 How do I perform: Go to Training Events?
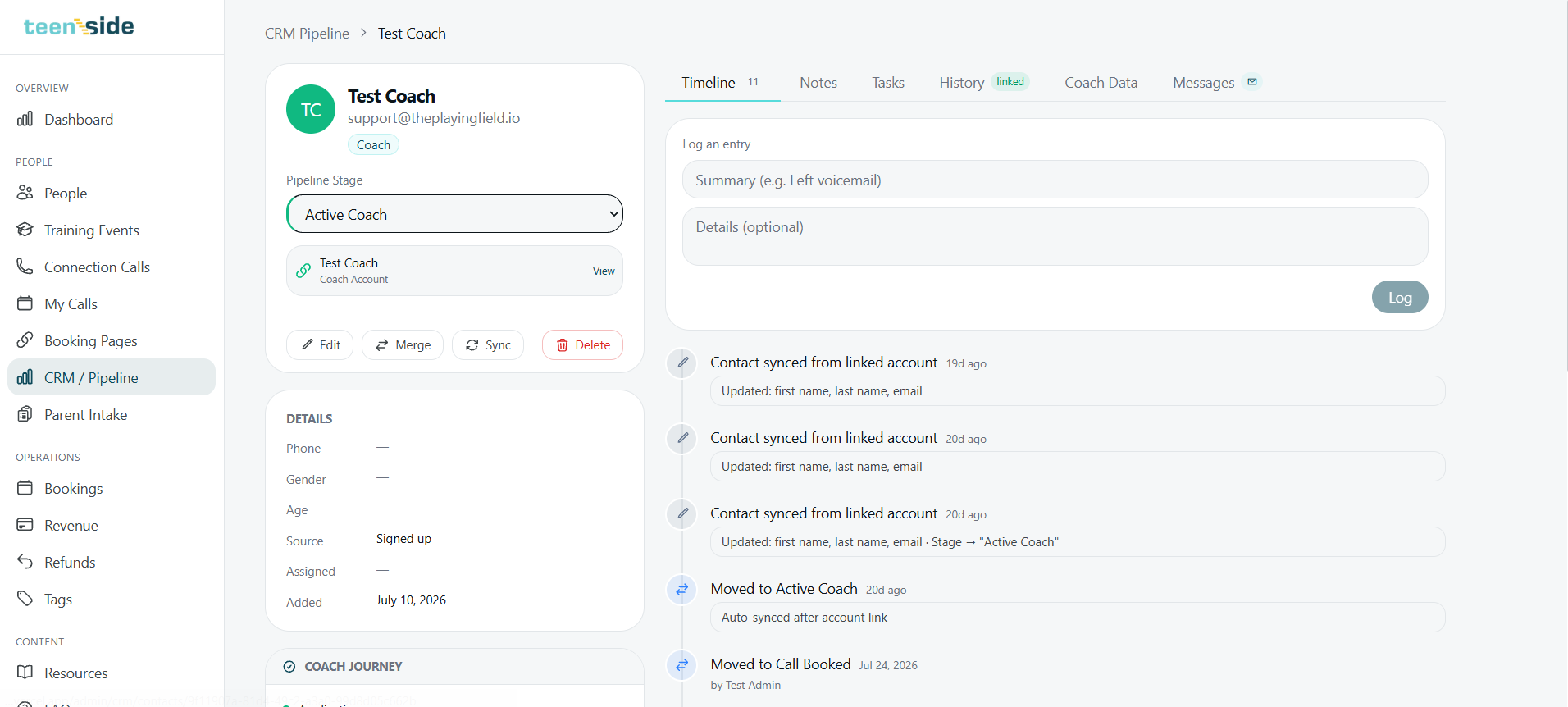point(112,230)
